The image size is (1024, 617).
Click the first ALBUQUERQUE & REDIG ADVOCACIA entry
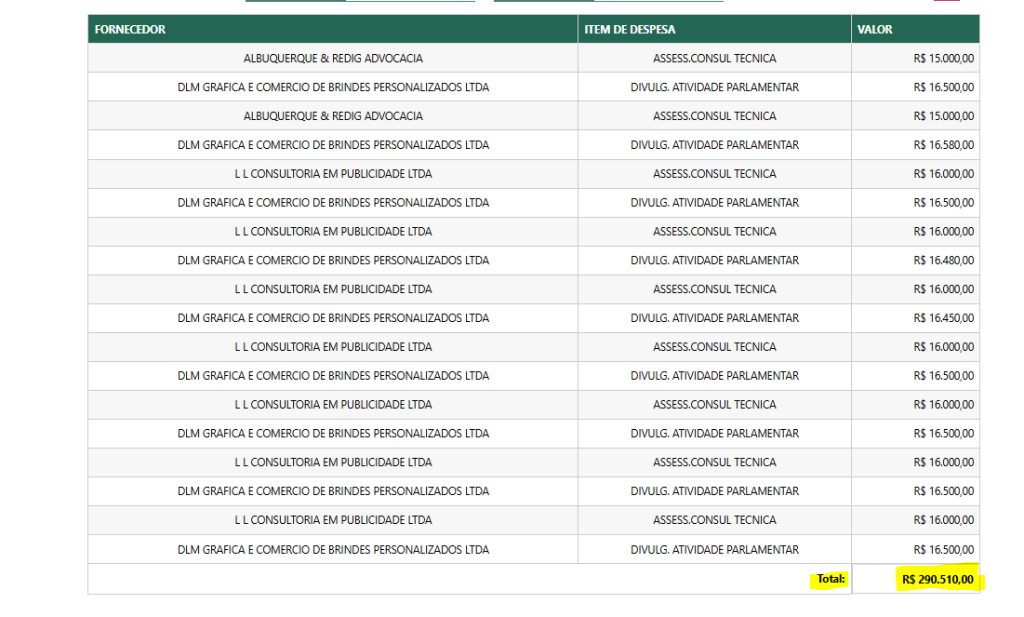coord(333,59)
